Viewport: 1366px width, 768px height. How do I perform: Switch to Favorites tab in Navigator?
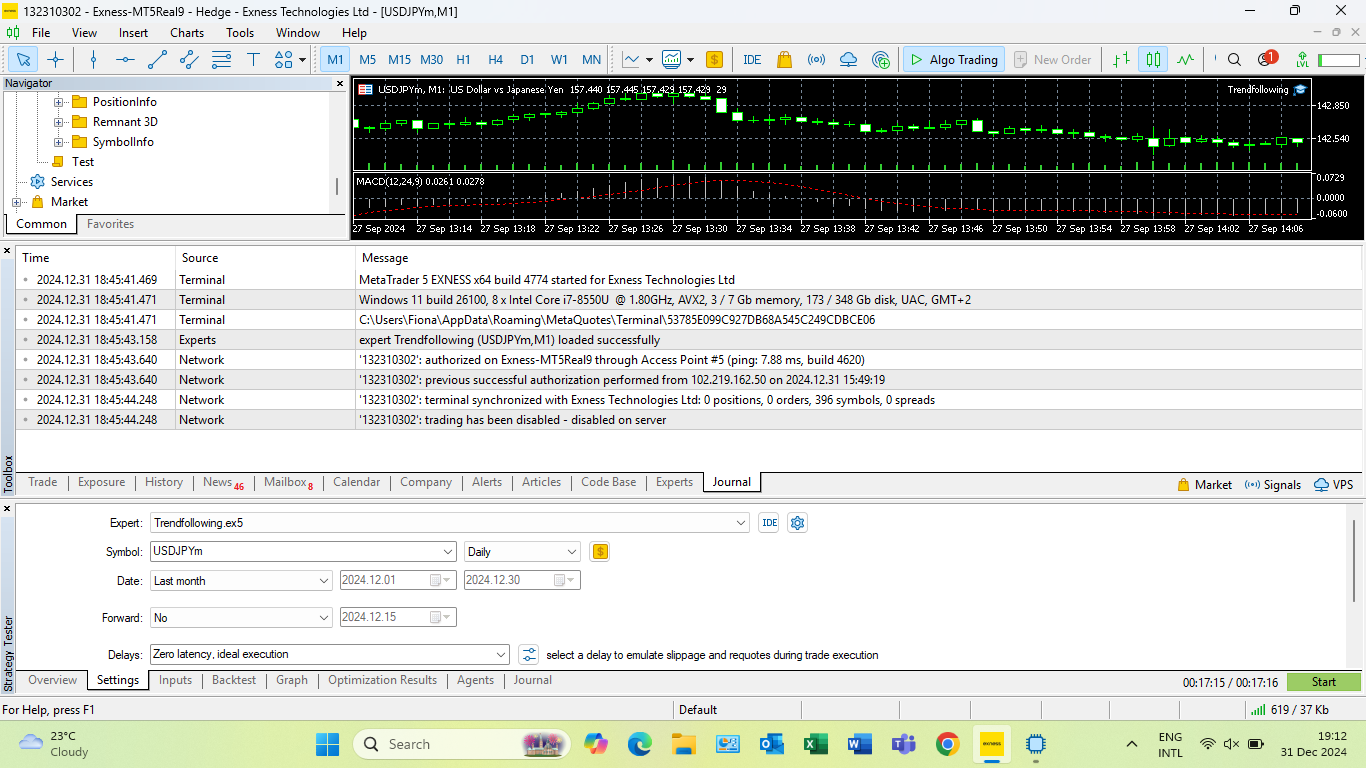(110, 224)
